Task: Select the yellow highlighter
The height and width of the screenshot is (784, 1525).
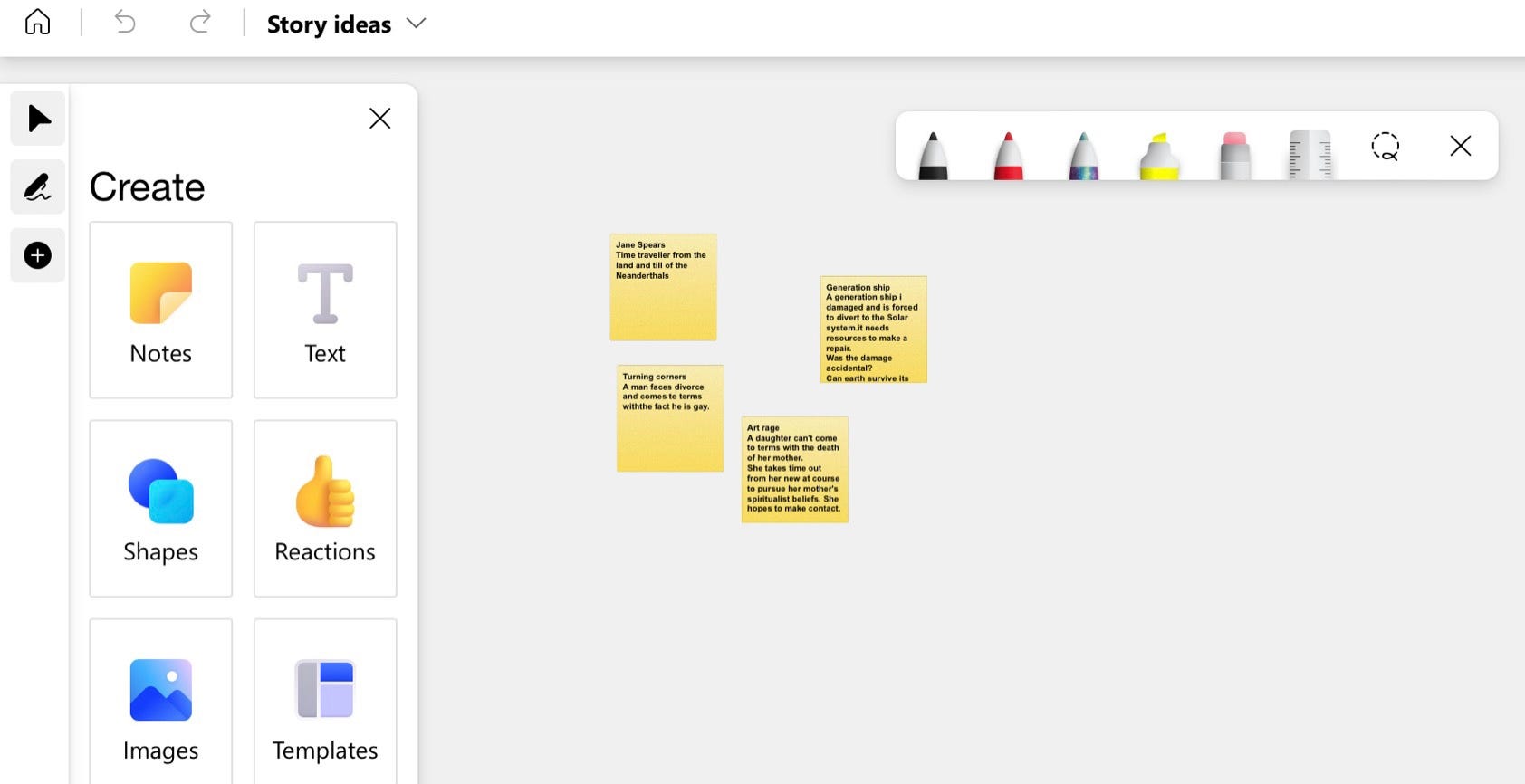Action: click(x=1159, y=155)
